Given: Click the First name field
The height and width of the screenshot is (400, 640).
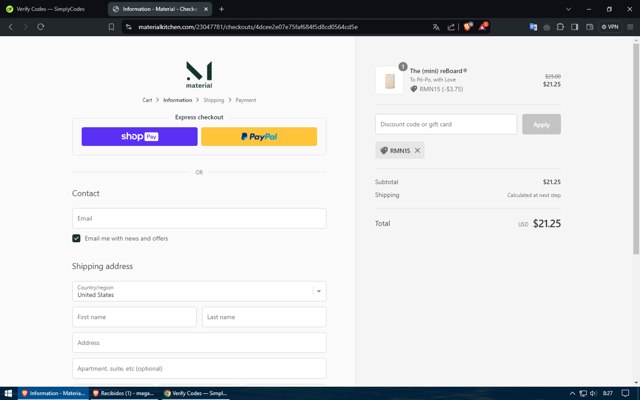Looking at the screenshot, I should [134, 317].
